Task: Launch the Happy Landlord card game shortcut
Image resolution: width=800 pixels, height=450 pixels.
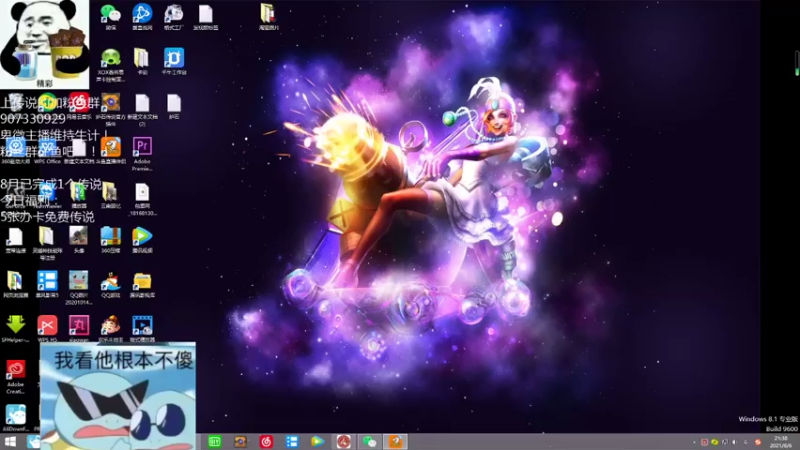Action: pyautogui.click(x=110, y=329)
